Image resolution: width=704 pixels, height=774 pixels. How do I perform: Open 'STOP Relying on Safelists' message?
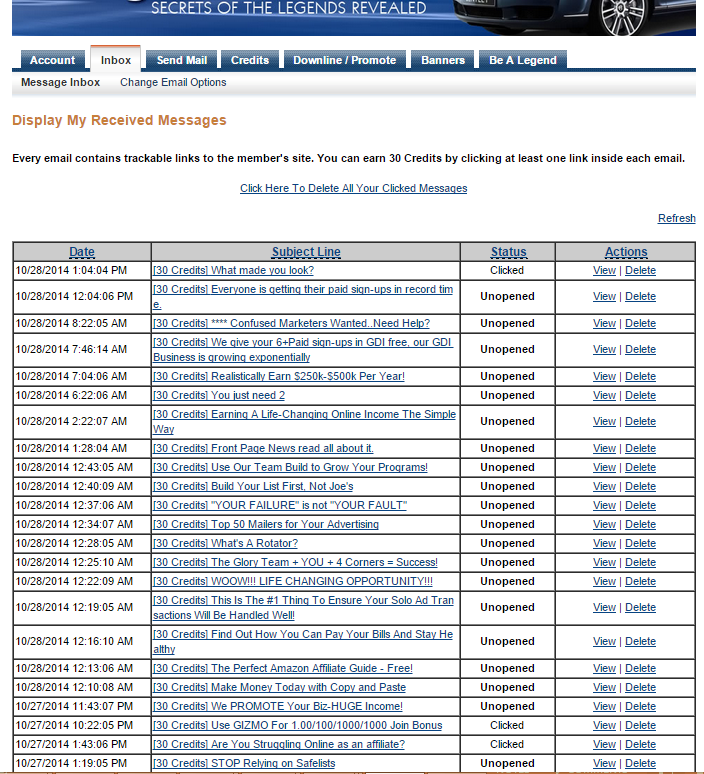coord(244,764)
